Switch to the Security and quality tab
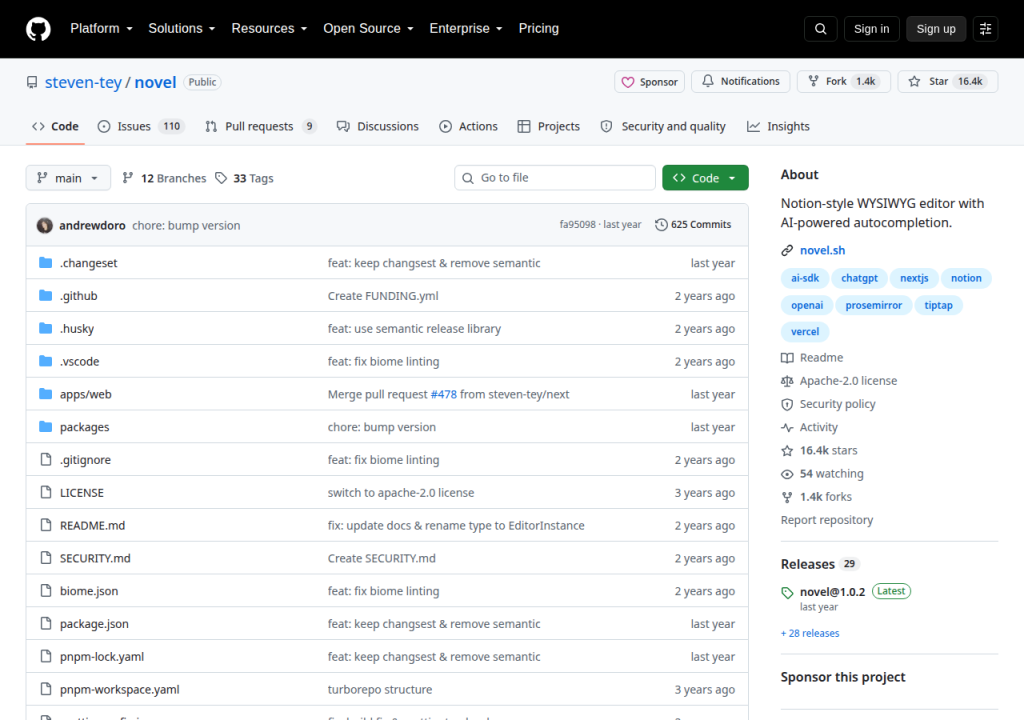This screenshot has width=1024, height=720. (663, 126)
